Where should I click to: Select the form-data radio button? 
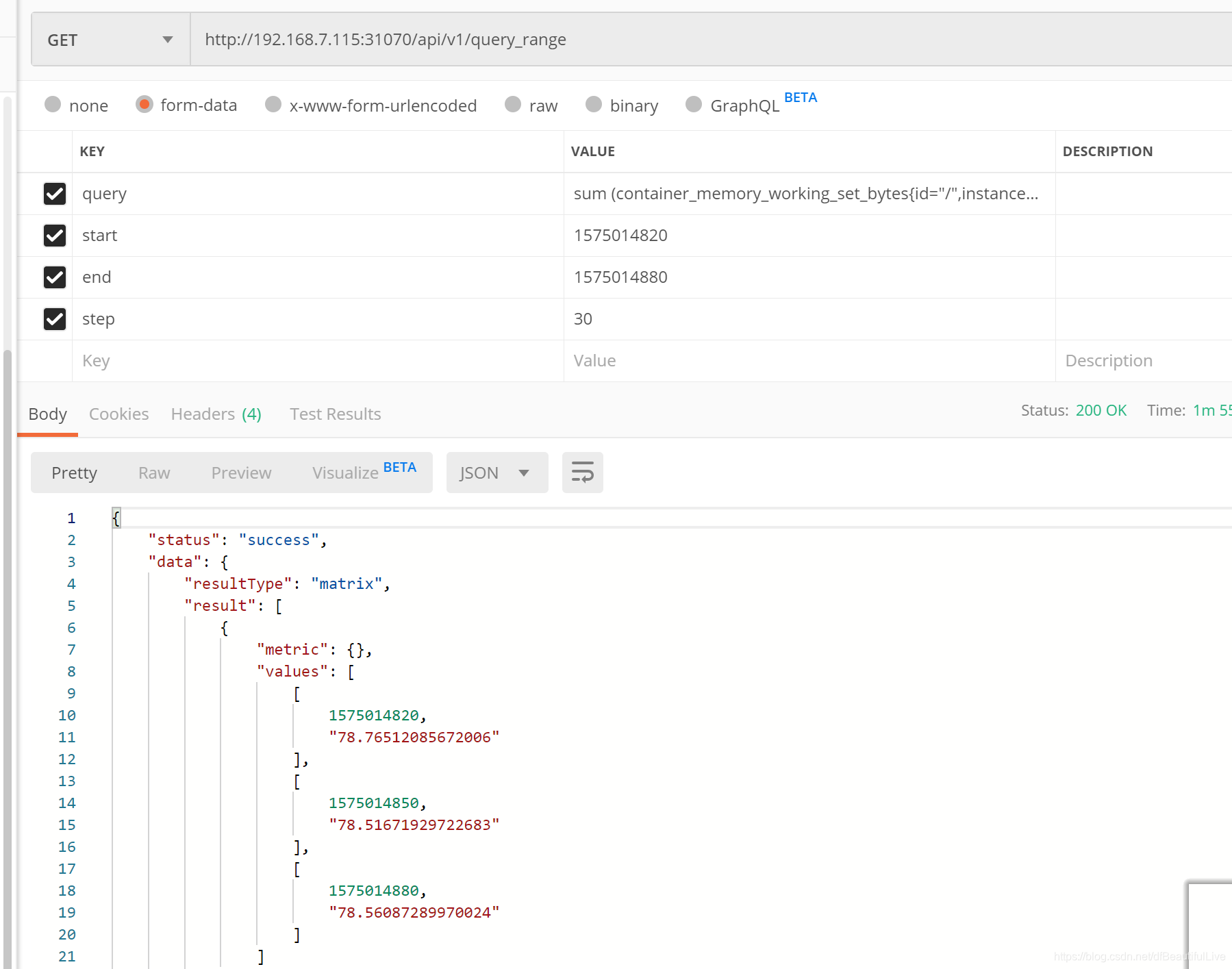tap(144, 104)
